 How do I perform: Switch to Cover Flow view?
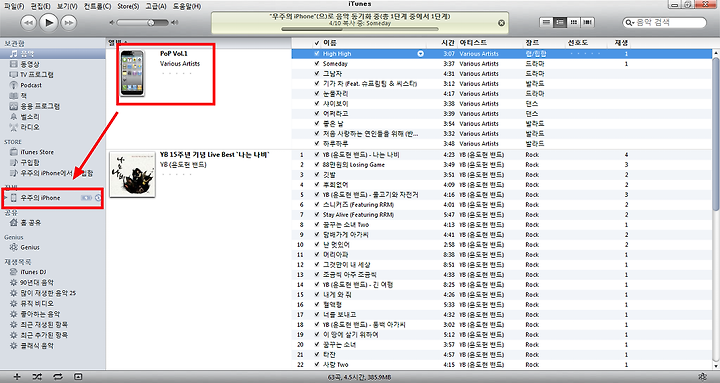587,22
